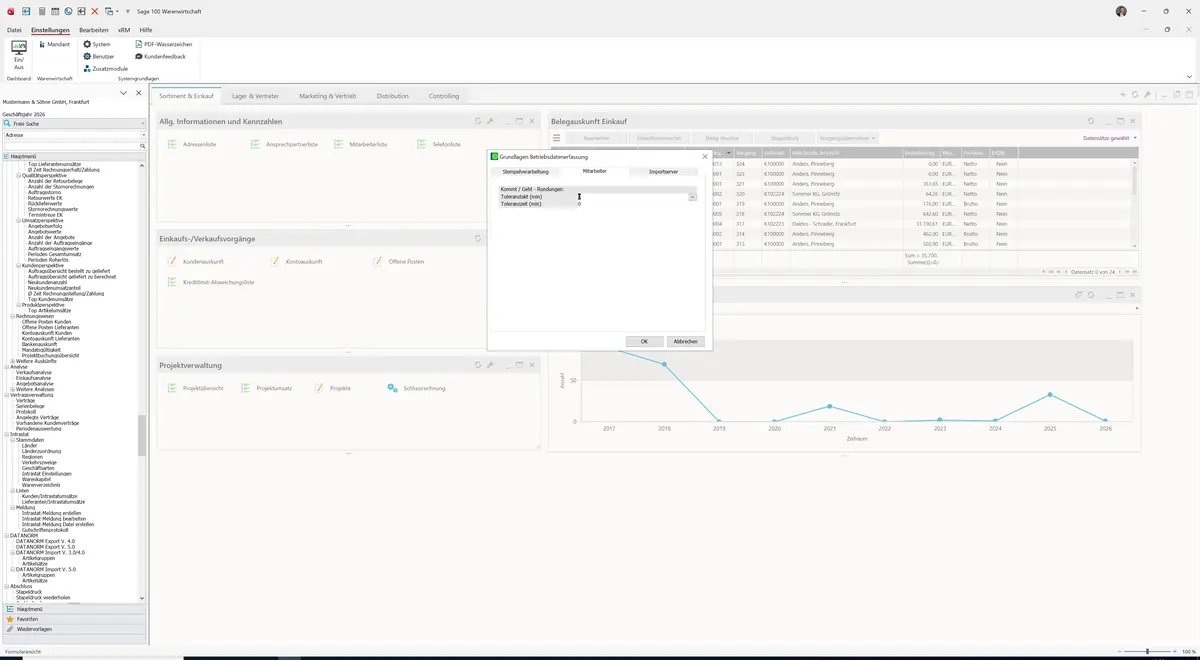Viewport: 1200px width, 660px height.
Task: Open the Wiedervorlagen navigation section
Action: tap(74, 629)
